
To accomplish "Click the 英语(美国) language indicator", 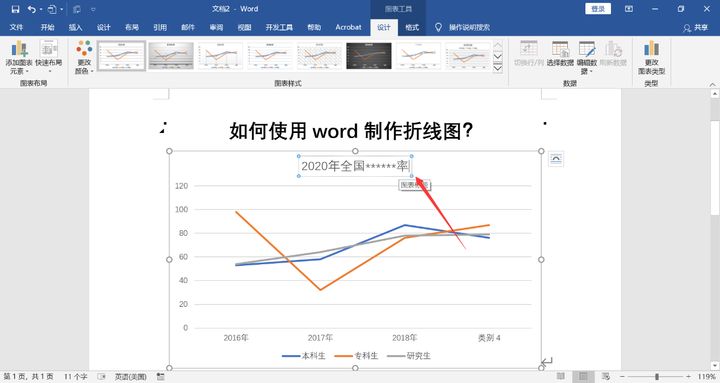I will [x=130, y=377].
